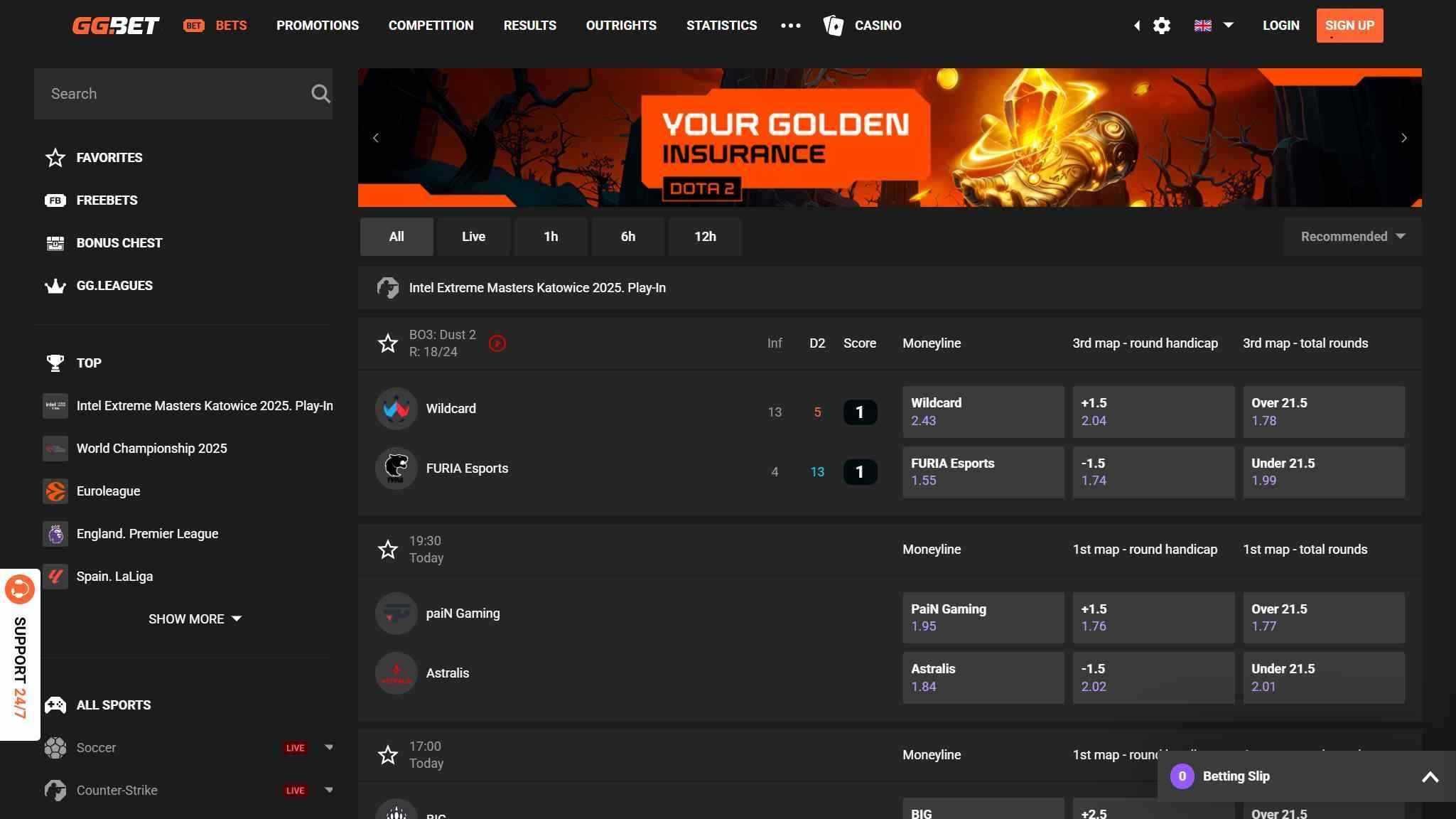Select Under 21.5 at 1.99 odds
The width and height of the screenshot is (1456, 819).
pyautogui.click(x=1323, y=472)
